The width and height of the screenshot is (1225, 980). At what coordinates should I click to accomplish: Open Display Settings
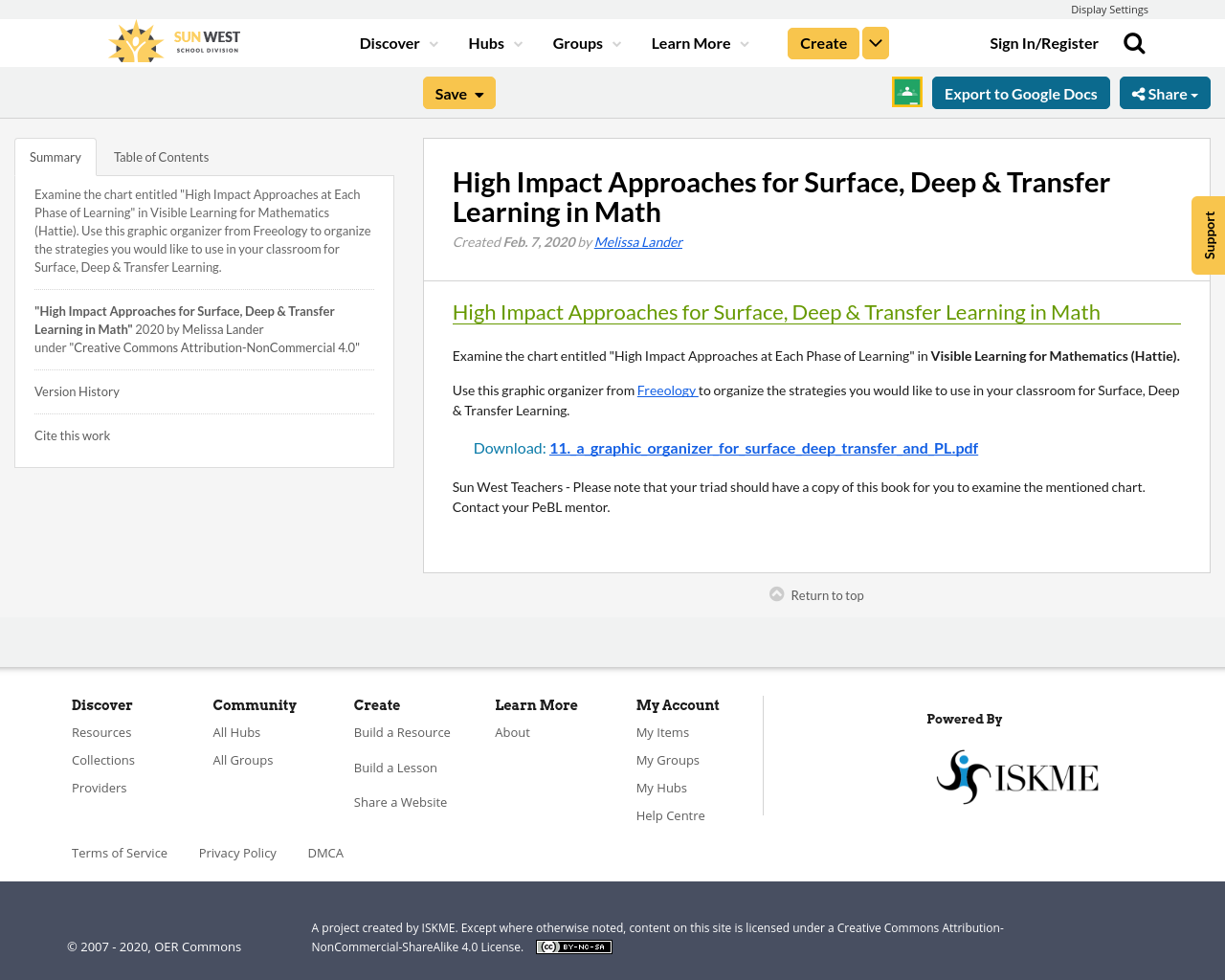[1109, 9]
